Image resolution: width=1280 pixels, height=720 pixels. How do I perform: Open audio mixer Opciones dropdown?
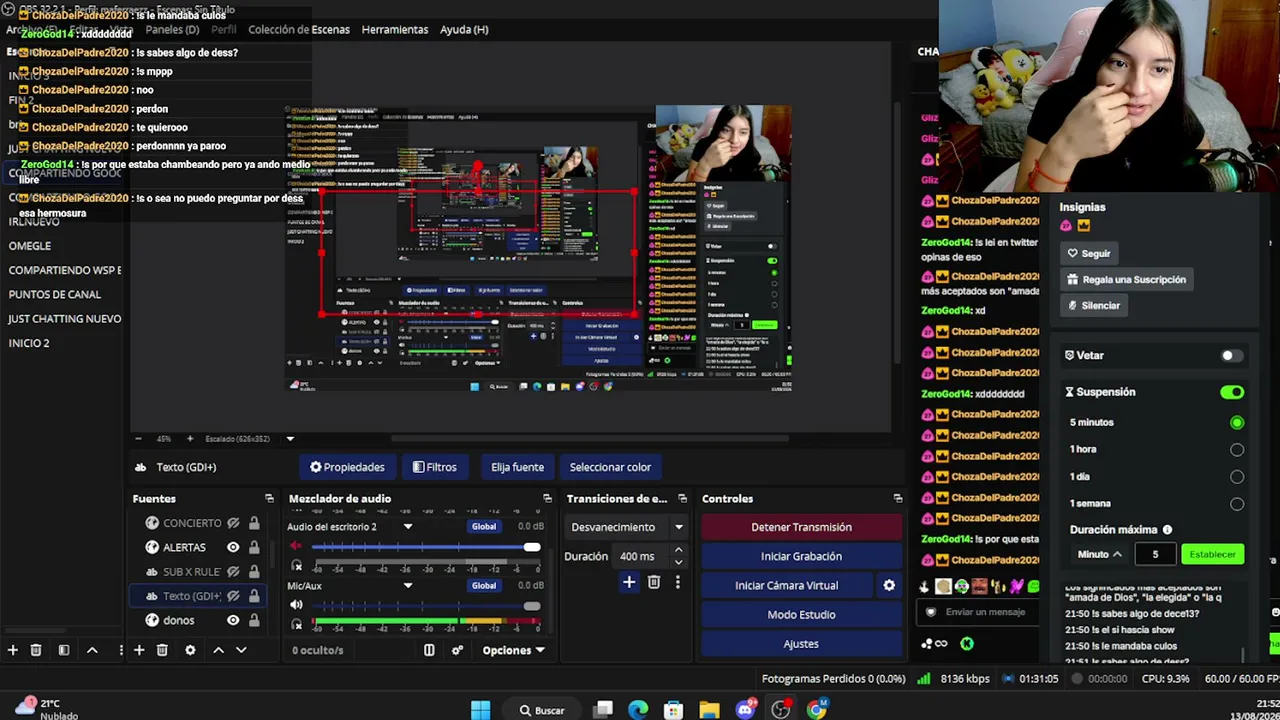[x=513, y=650]
